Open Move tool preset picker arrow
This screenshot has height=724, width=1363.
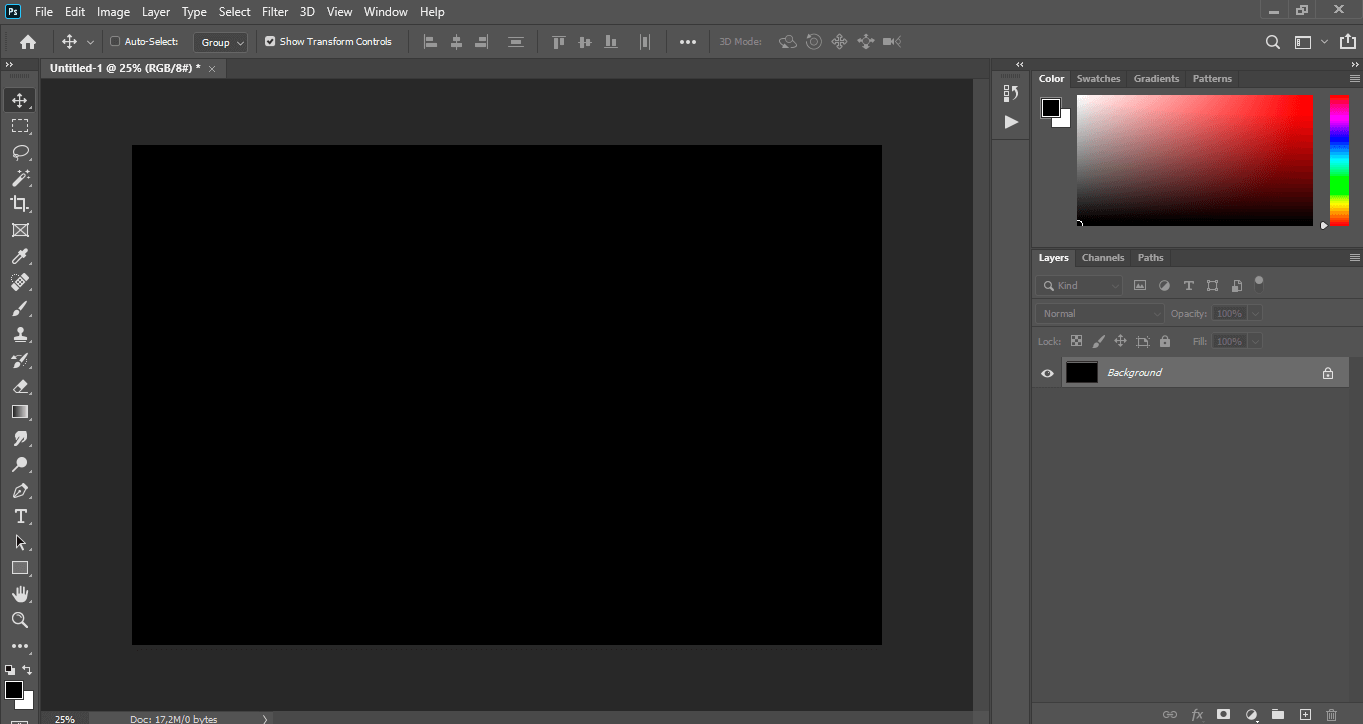[90, 42]
